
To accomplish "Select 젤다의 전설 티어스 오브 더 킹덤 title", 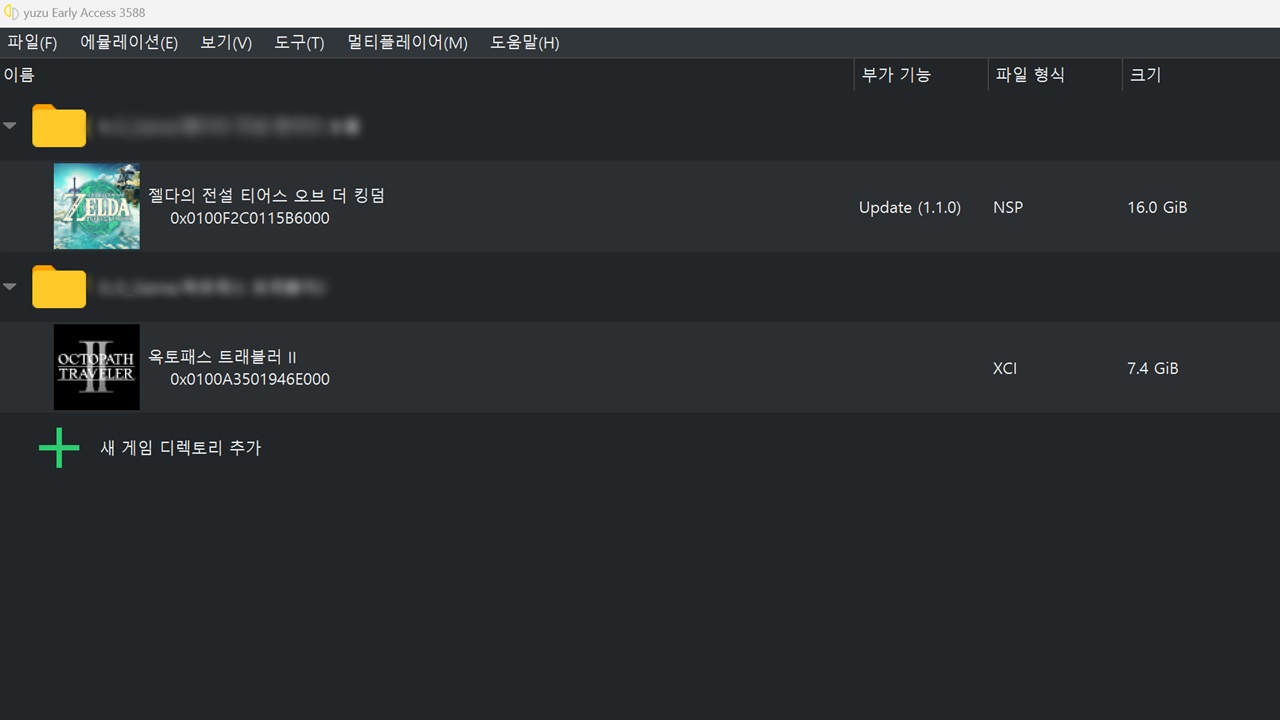I will [x=266, y=195].
